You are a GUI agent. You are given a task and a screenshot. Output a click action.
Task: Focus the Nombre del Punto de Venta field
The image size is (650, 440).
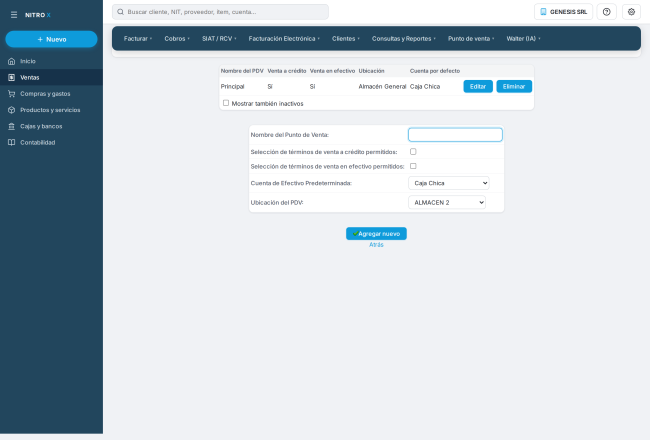455,135
